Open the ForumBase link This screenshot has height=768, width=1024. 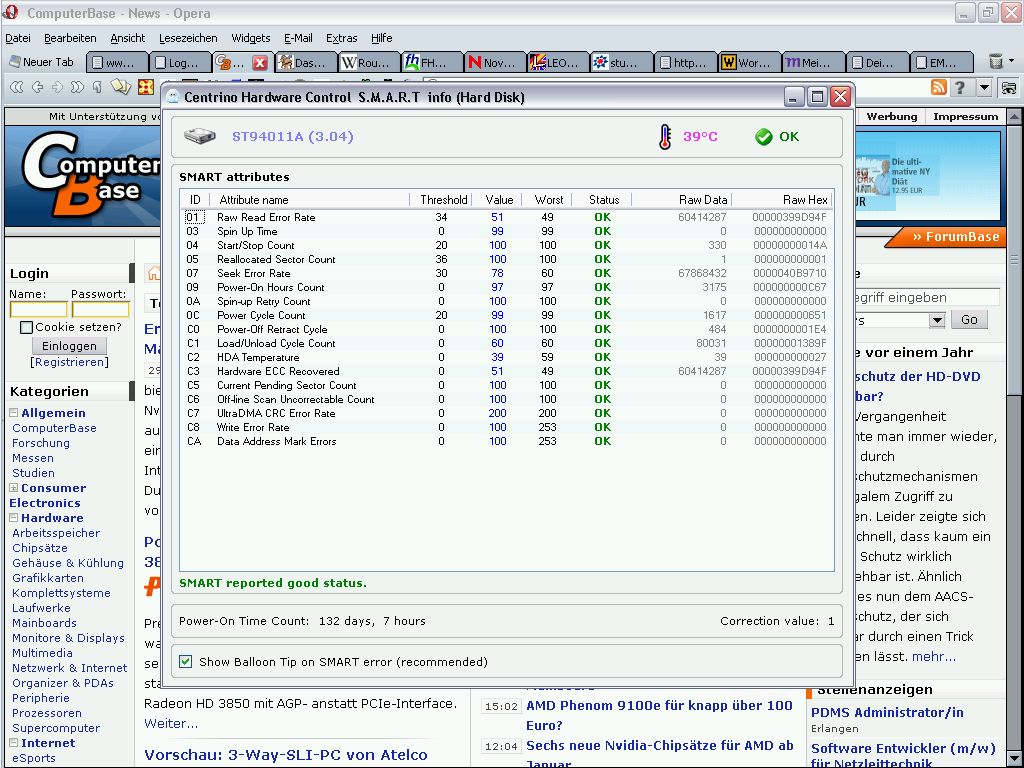(955, 236)
